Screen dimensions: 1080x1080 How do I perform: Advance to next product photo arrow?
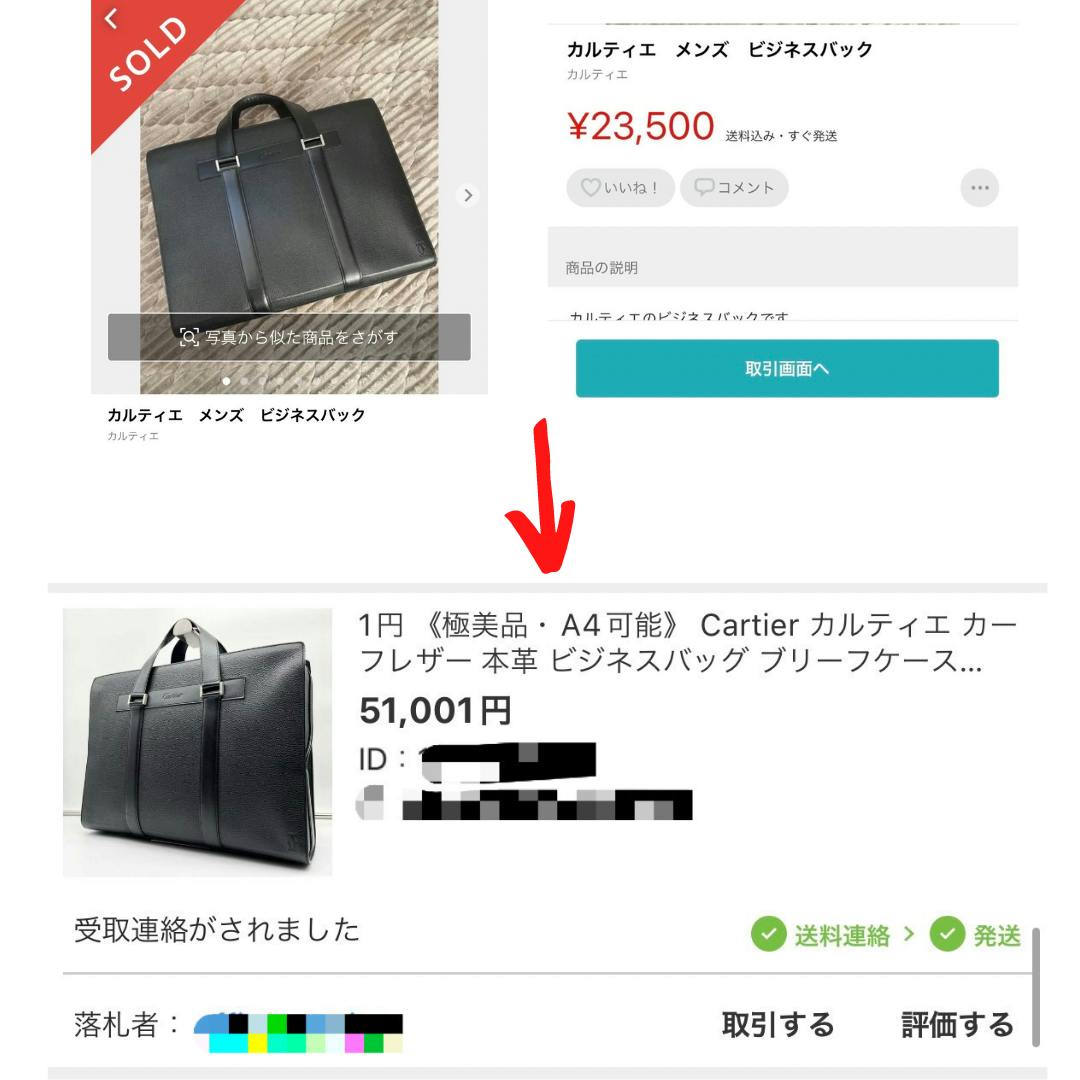[x=468, y=196]
